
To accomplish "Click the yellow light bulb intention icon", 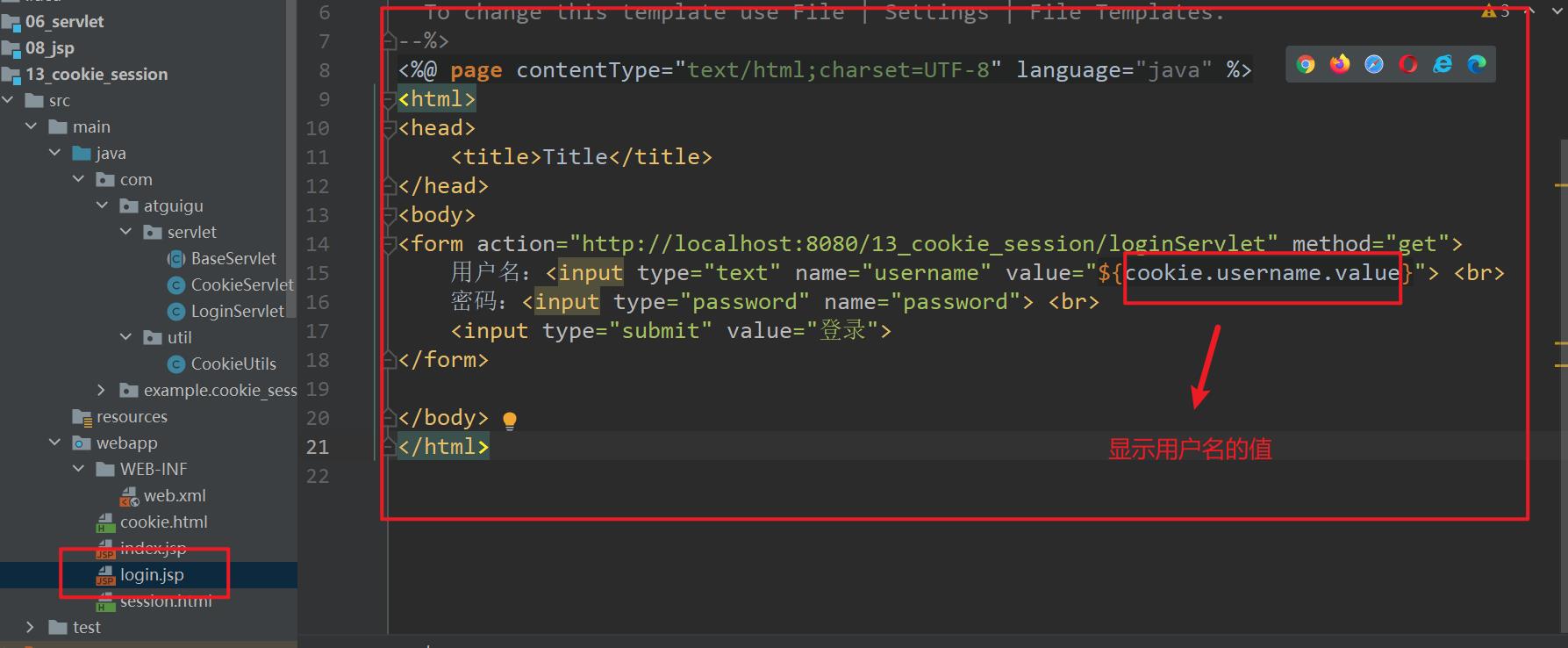I will click(510, 421).
